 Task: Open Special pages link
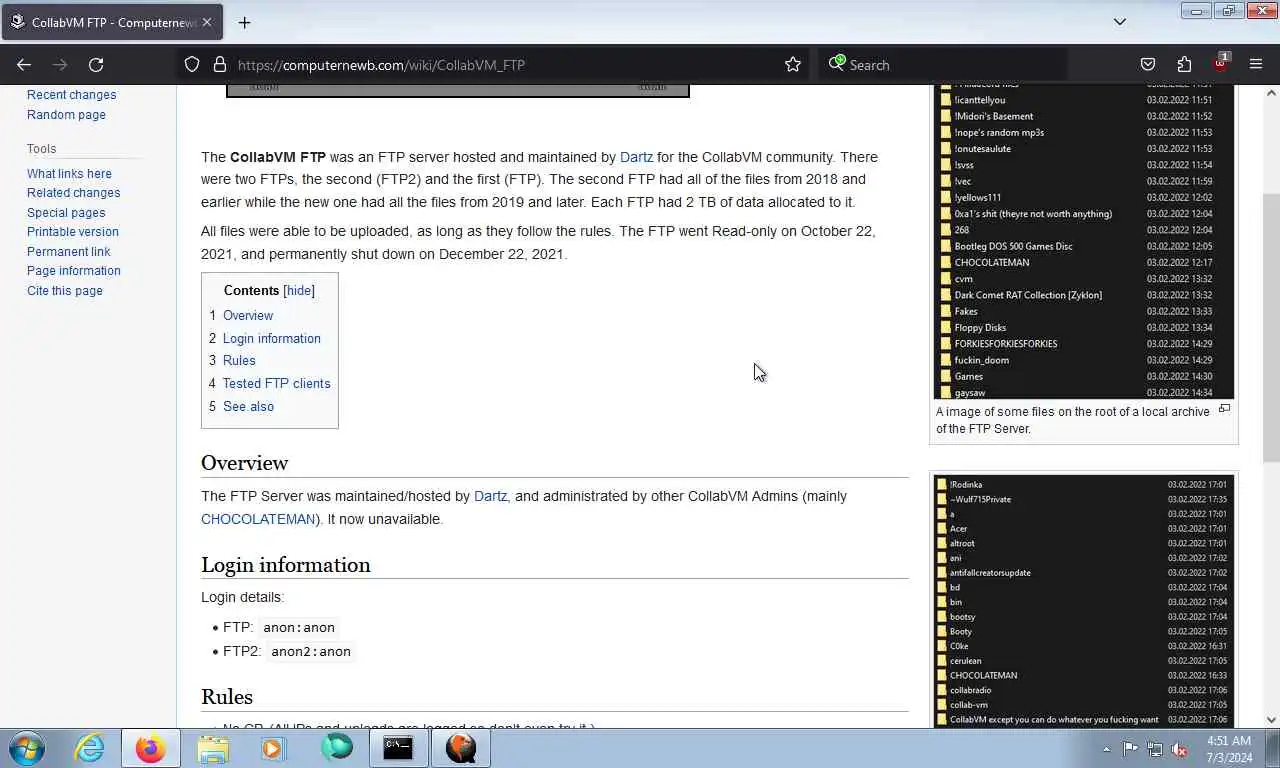[66, 213]
